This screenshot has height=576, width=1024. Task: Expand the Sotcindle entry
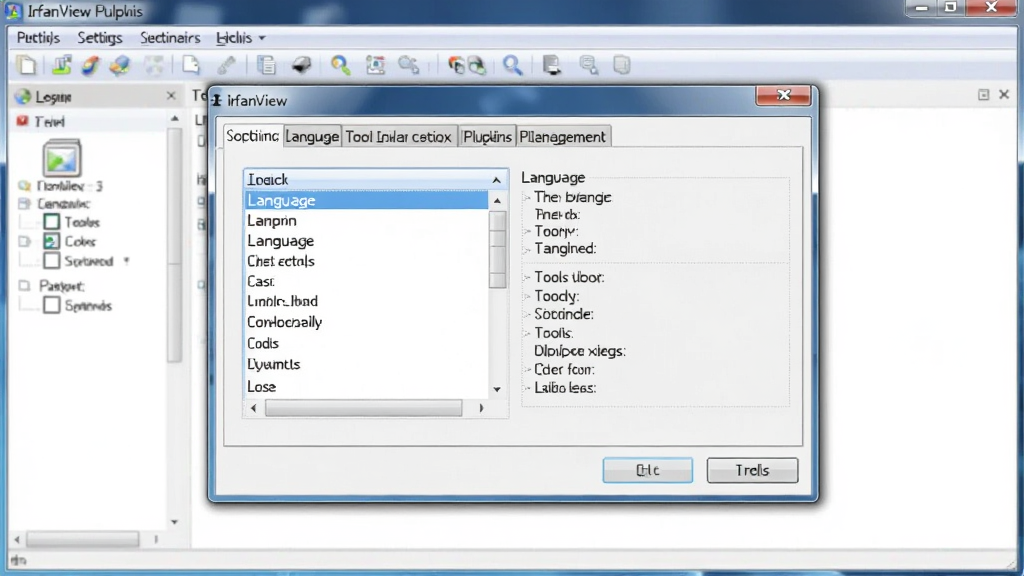[527, 315]
